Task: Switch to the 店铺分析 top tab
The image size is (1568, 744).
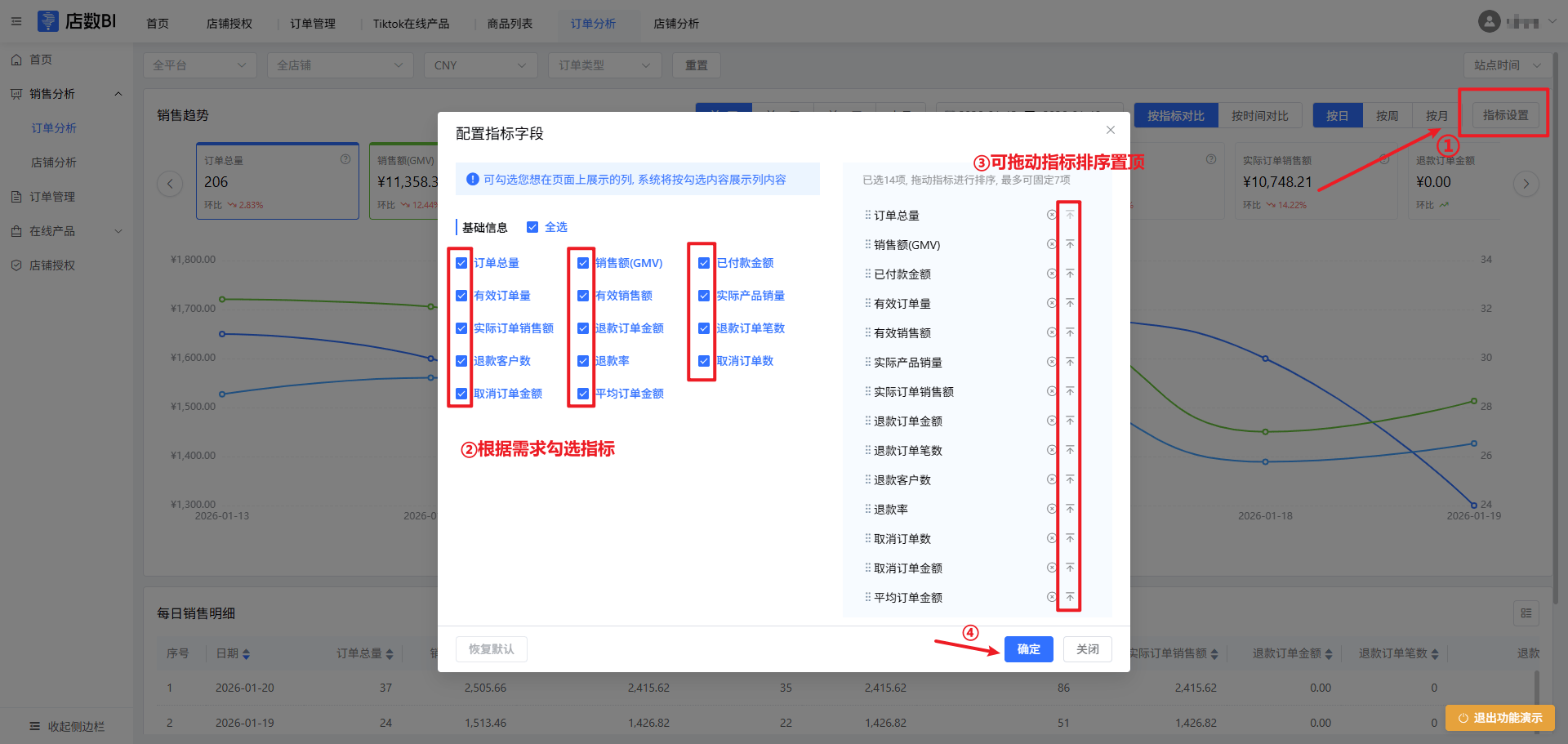Action: [x=675, y=24]
